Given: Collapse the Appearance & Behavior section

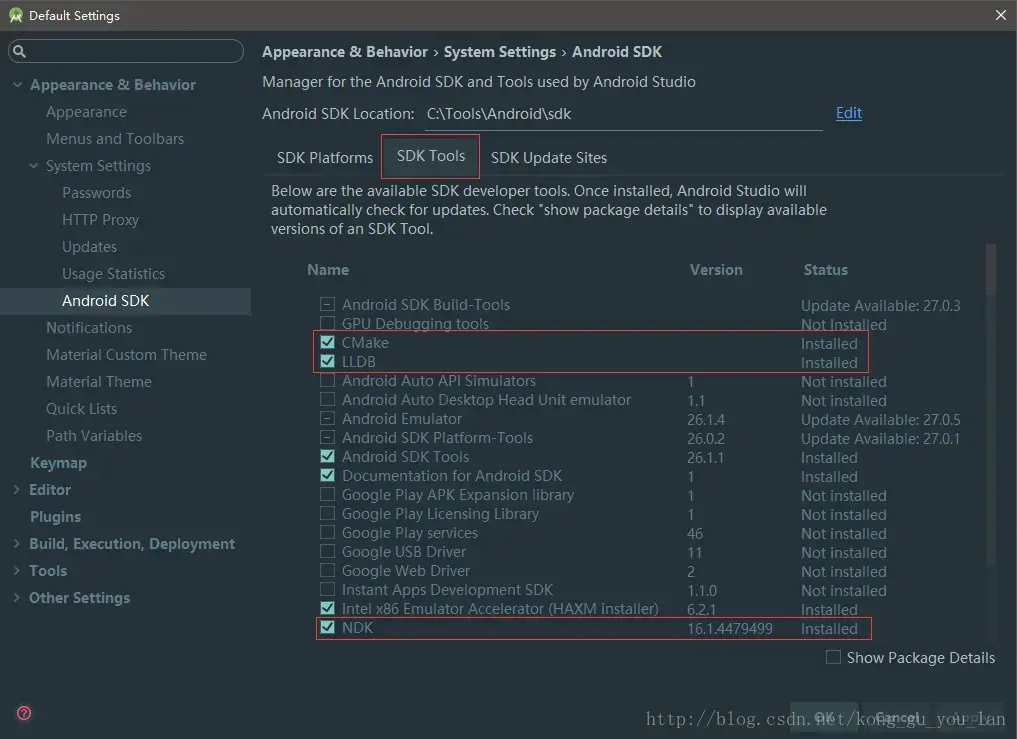Looking at the screenshot, I should tap(18, 84).
